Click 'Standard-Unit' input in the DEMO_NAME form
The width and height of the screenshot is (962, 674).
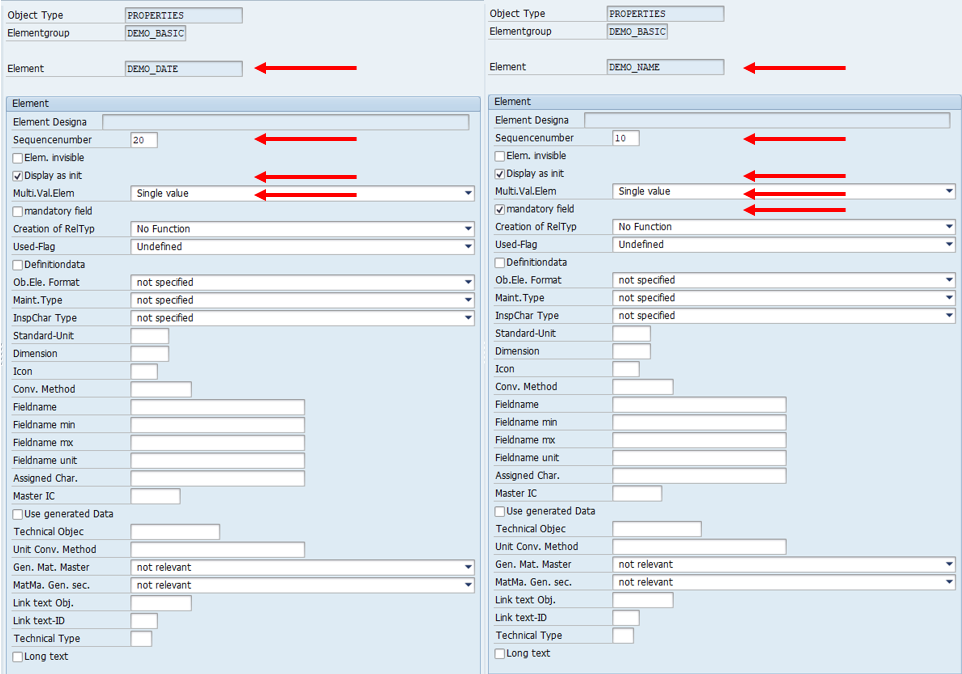click(x=631, y=334)
